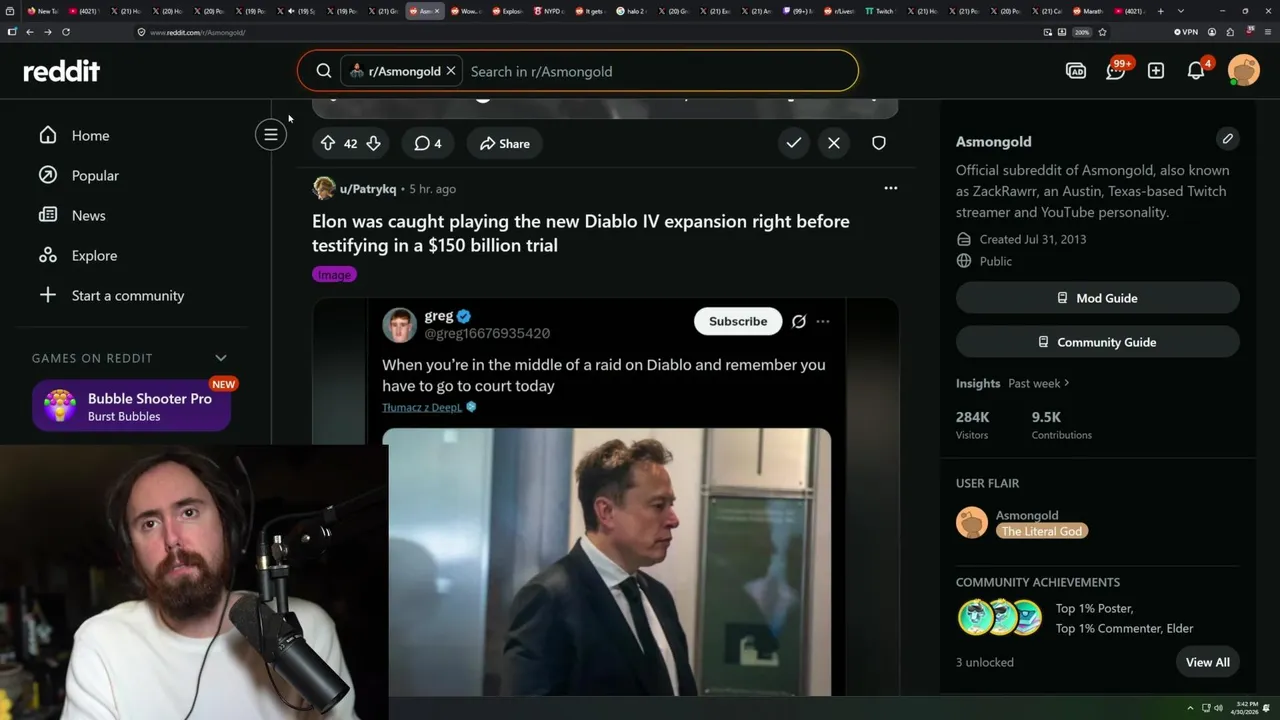Open the advertise icon in the header
The height and width of the screenshot is (720, 1280).
coord(1076,71)
